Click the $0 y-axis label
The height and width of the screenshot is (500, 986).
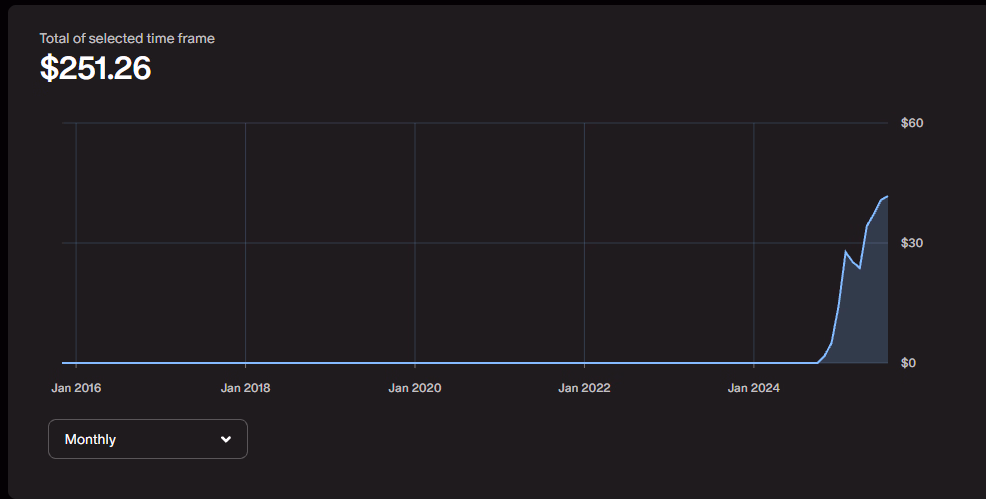(x=908, y=363)
